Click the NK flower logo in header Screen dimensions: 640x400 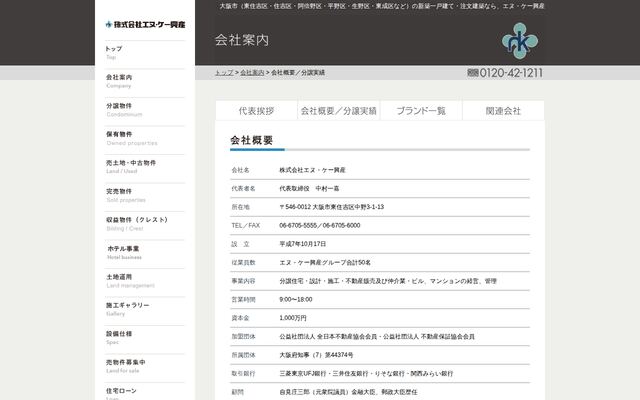click(520, 41)
